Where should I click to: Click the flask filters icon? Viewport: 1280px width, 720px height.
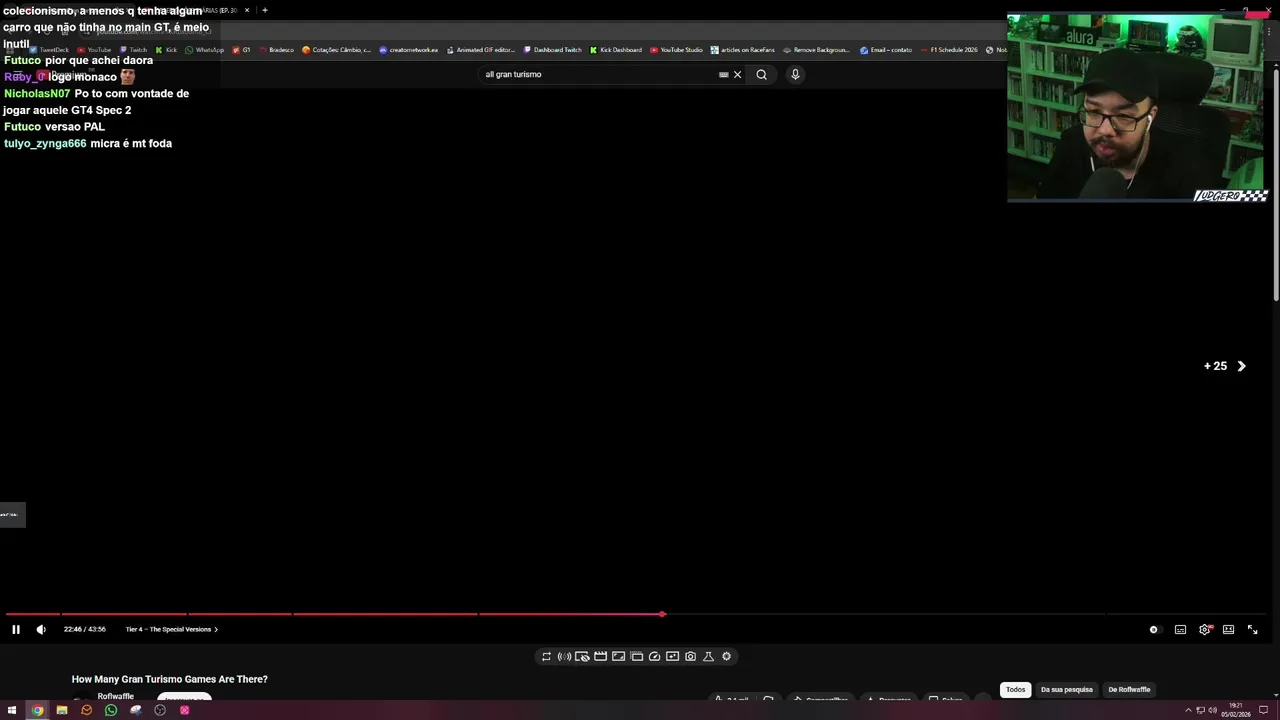pos(708,656)
